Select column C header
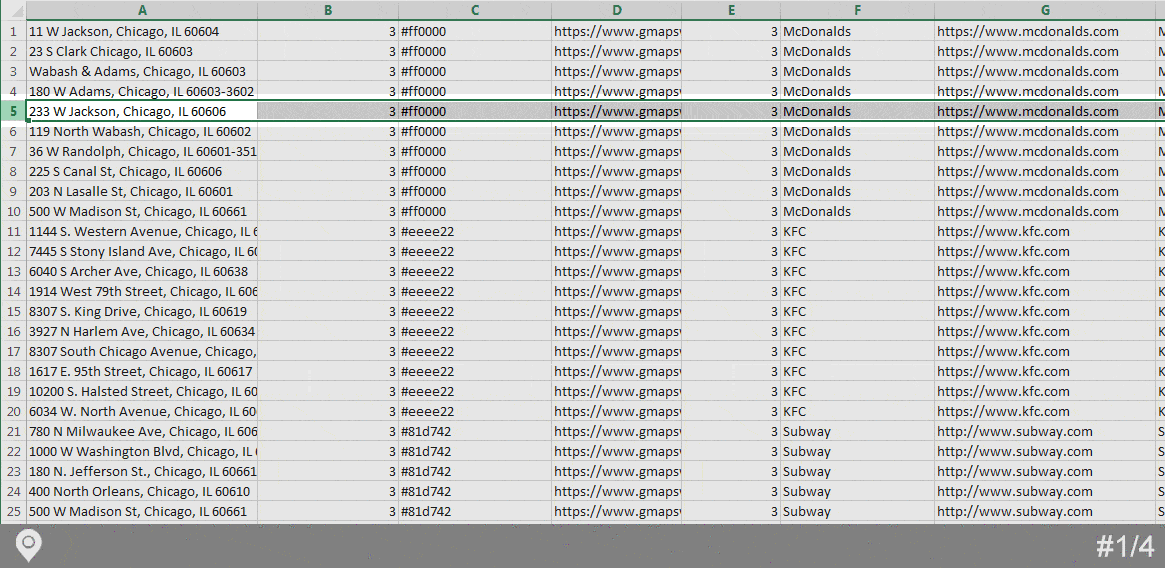 (475, 10)
